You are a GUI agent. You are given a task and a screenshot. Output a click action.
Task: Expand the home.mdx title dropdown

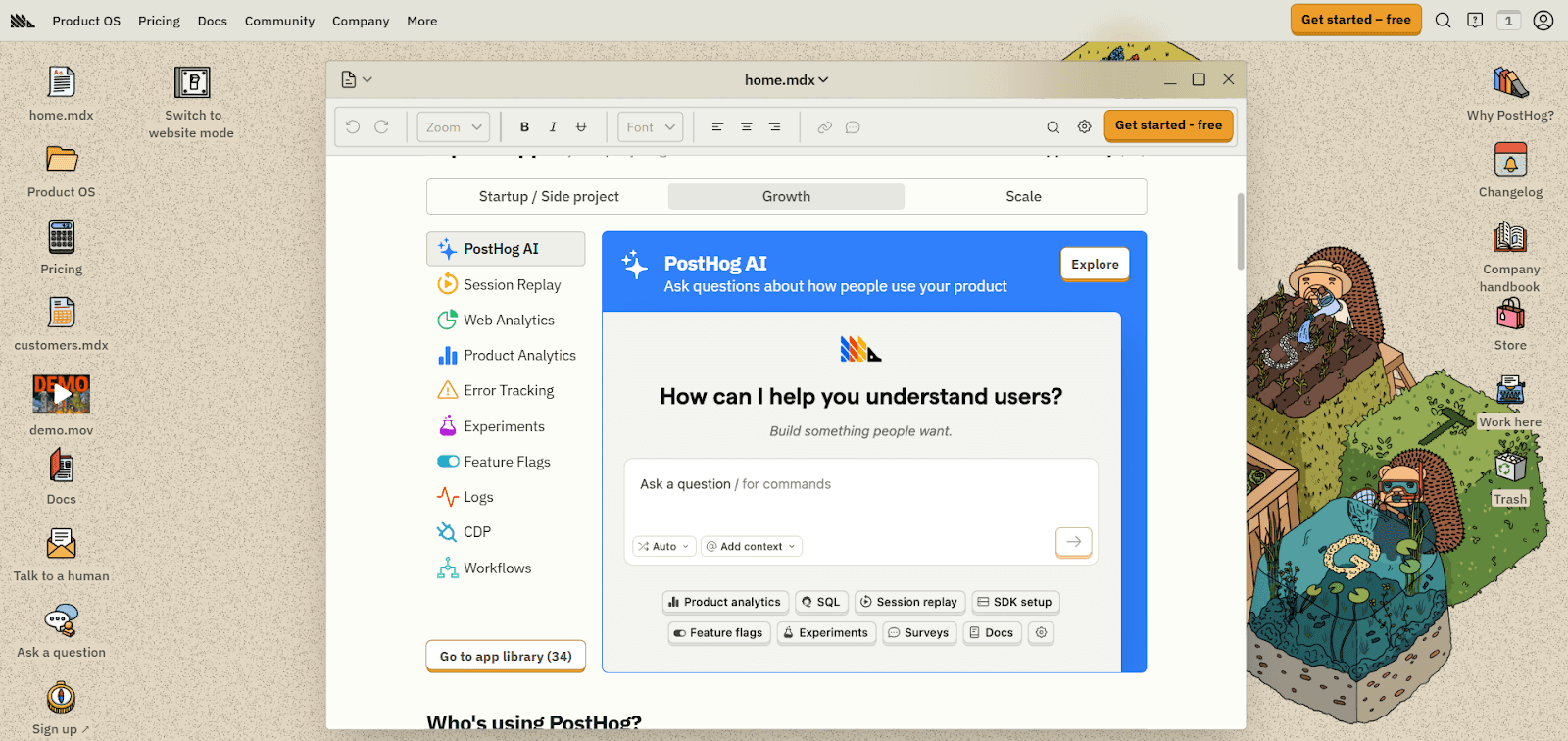click(786, 79)
